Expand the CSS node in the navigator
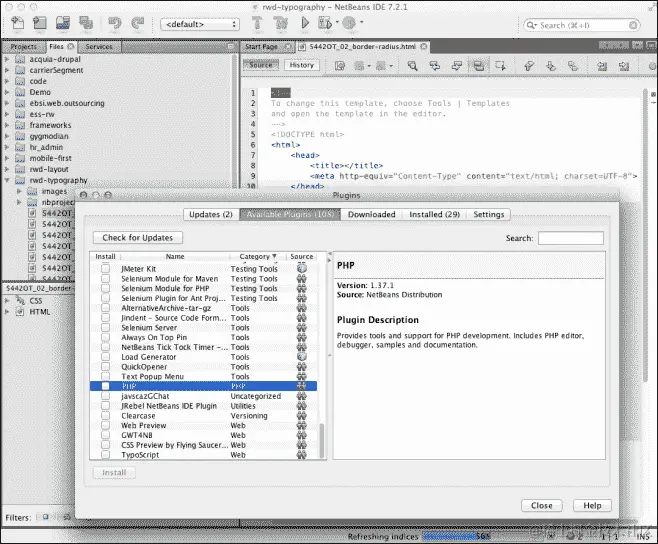The image size is (658, 544). click(x=7, y=301)
